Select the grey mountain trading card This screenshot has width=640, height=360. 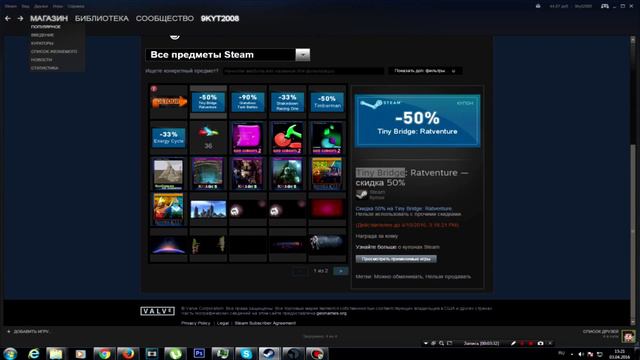[x=169, y=174]
